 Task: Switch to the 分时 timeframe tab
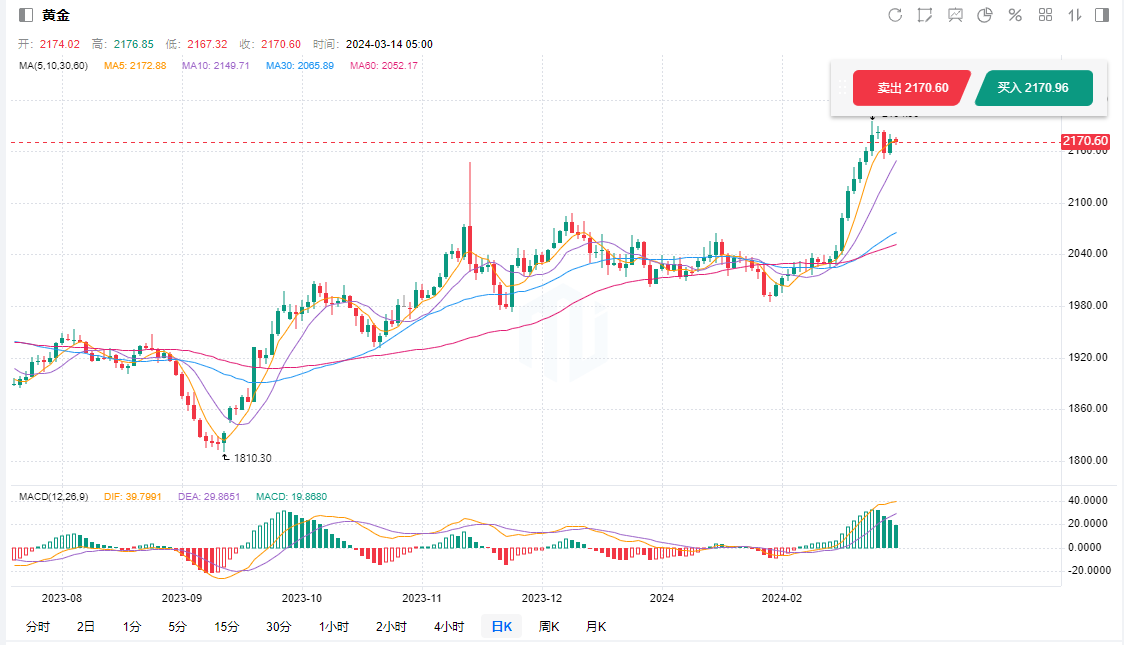[x=37, y=627]
